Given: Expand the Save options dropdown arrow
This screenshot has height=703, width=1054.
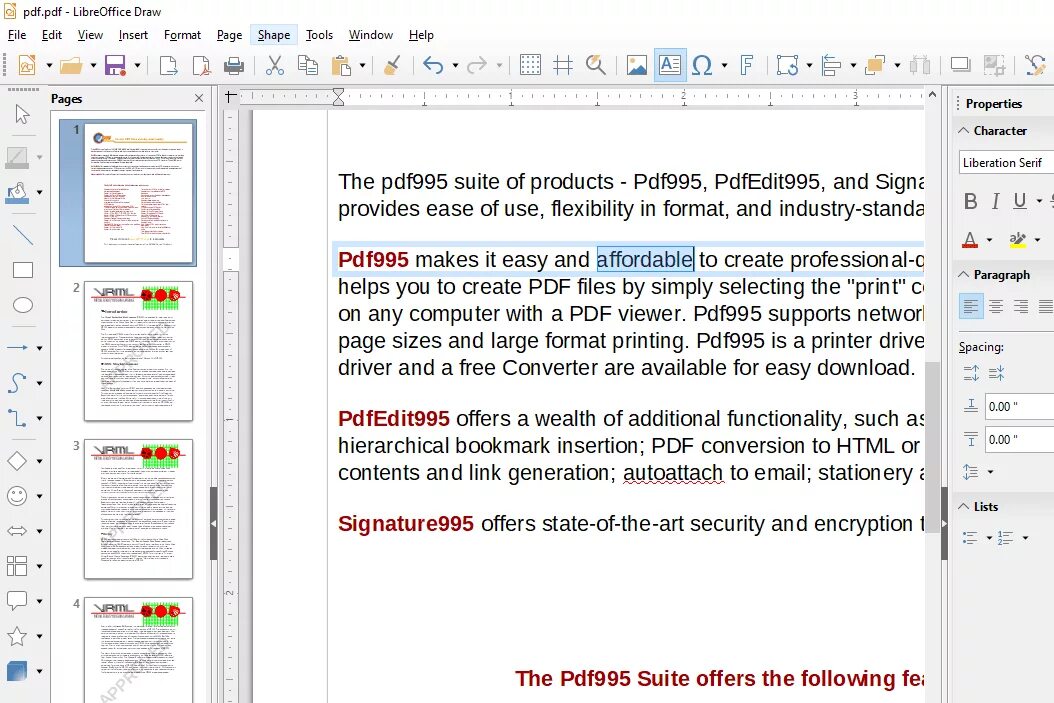Looking at the screenshot, I should pyautogui.click(x=137, y=65).
